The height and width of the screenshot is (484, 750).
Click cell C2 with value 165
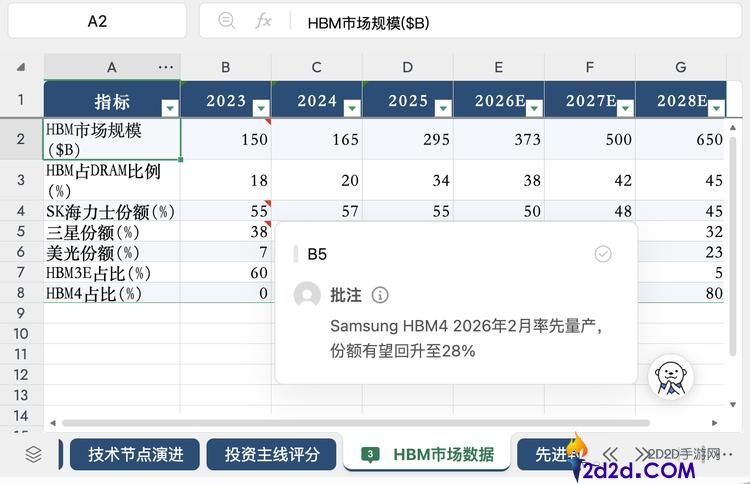click(x=317, y=139)
